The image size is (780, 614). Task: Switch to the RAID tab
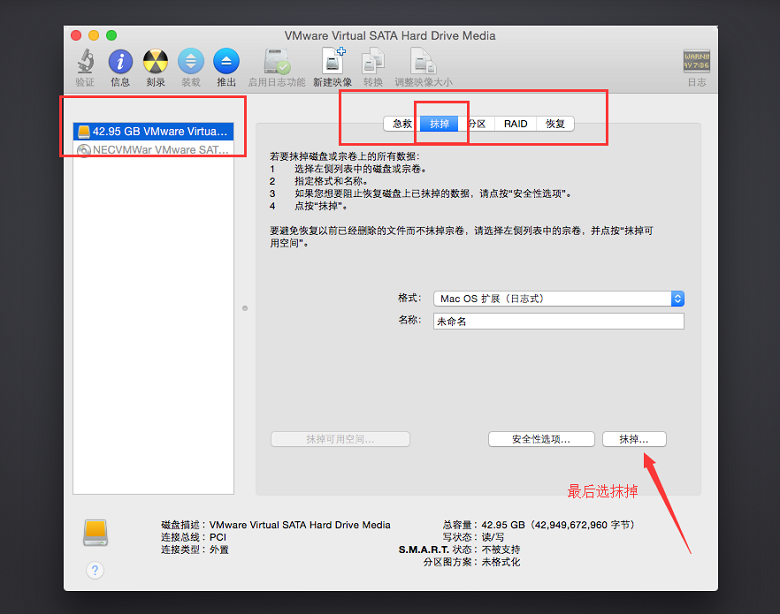click(x=515, y=124)
